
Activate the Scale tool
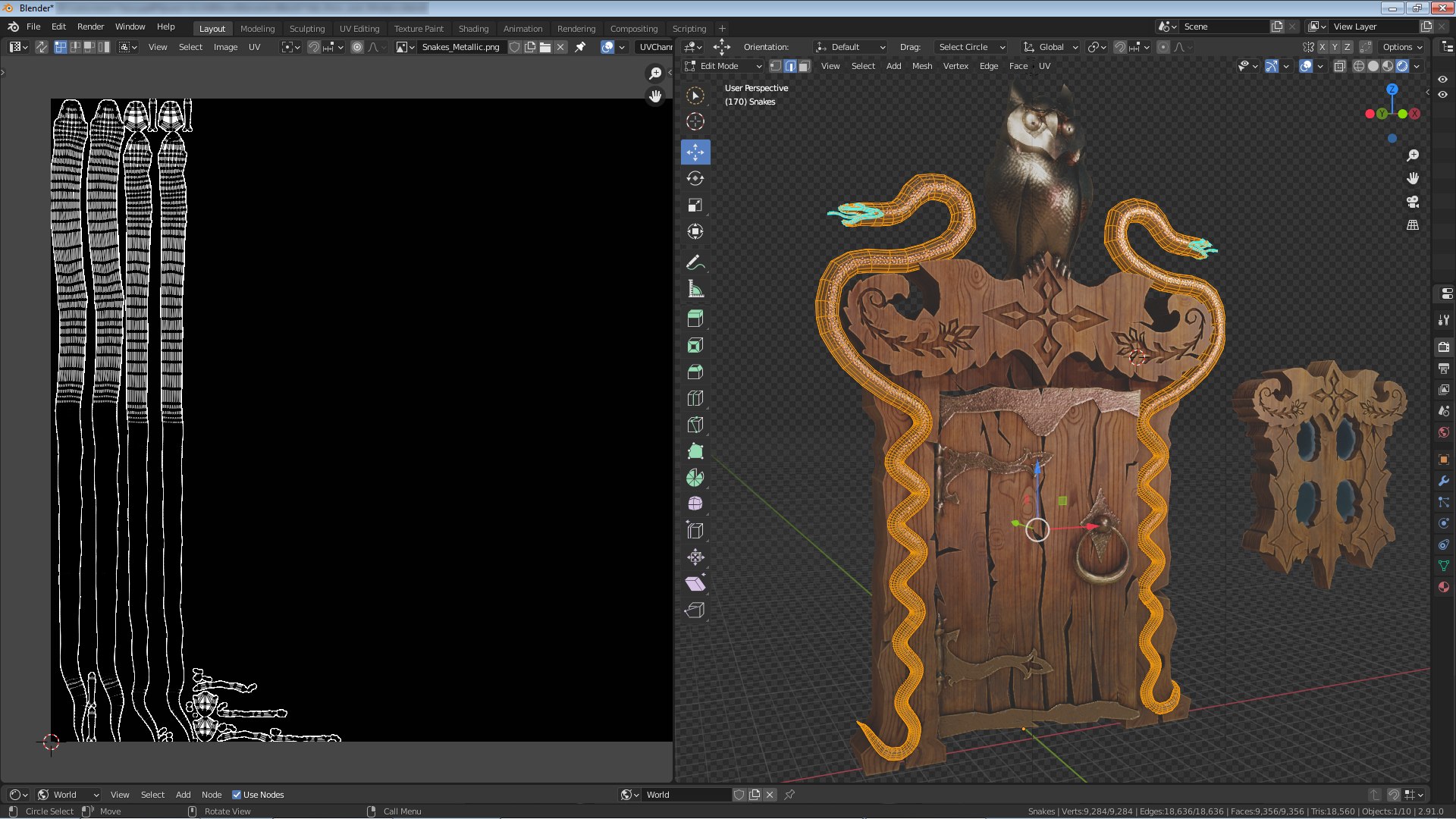click(x=695, y=205)
